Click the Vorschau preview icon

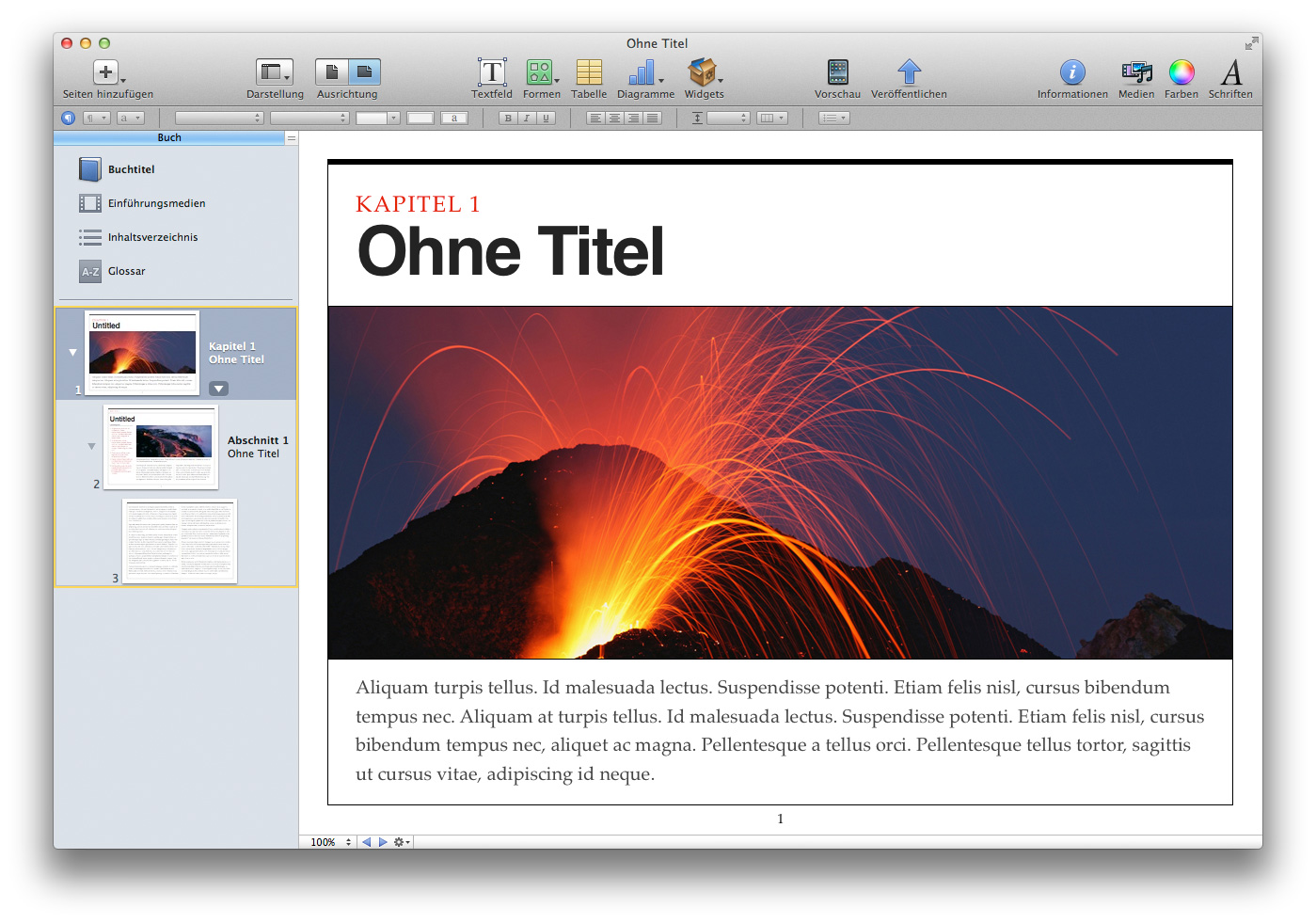(837, 72)
